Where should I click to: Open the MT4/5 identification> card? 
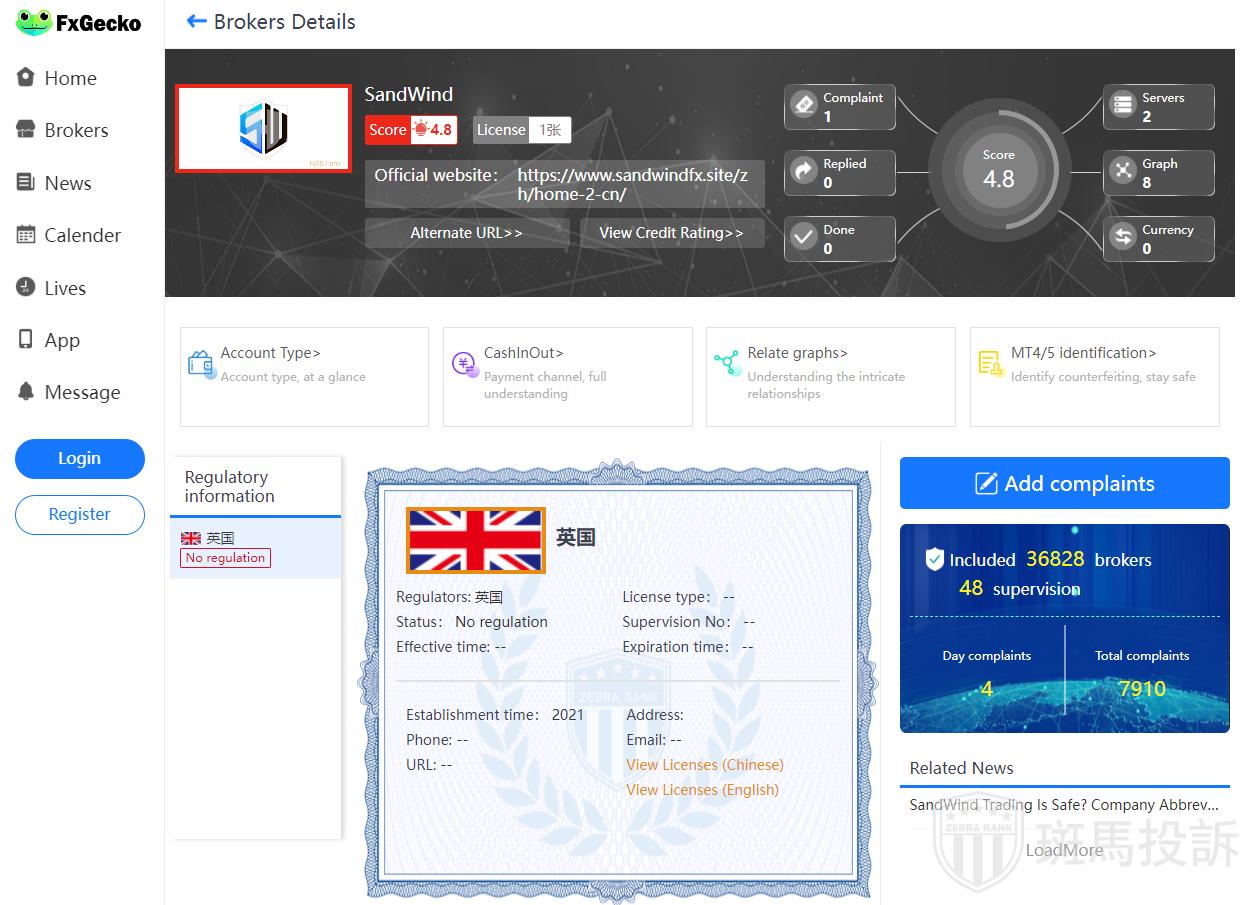[1094, 376]
